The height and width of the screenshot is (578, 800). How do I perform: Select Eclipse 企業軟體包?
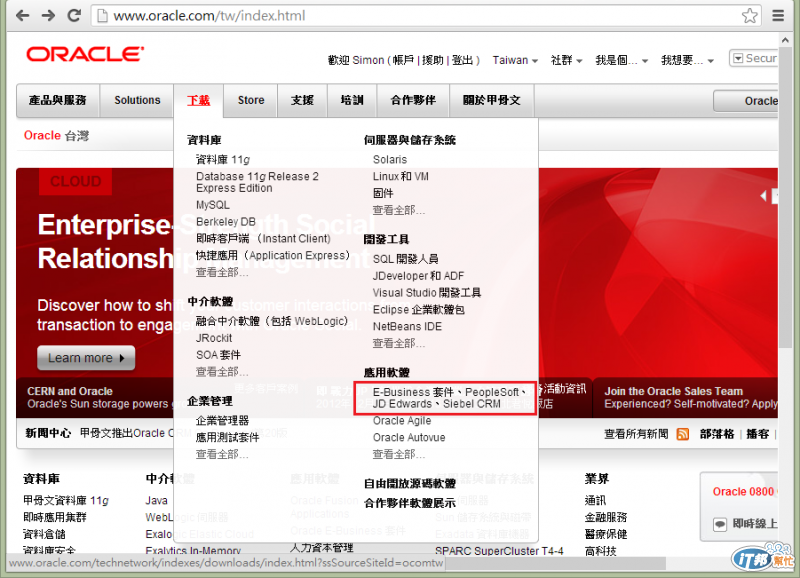pyautogui.click(x=418, y=310)
